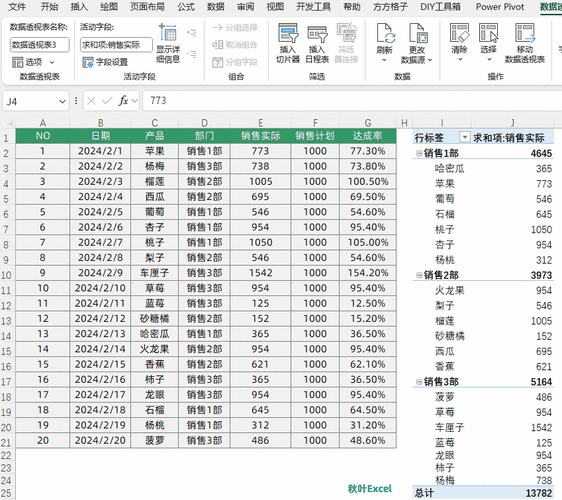Click the expand field icon in Active Field group
562x500 pixels.
(x=191, y=33)
